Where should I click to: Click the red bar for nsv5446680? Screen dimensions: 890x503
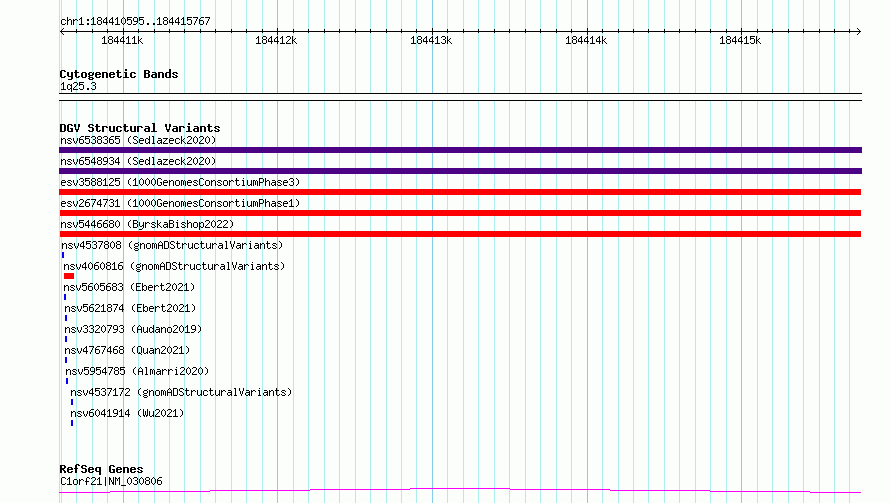click(460, 234)
